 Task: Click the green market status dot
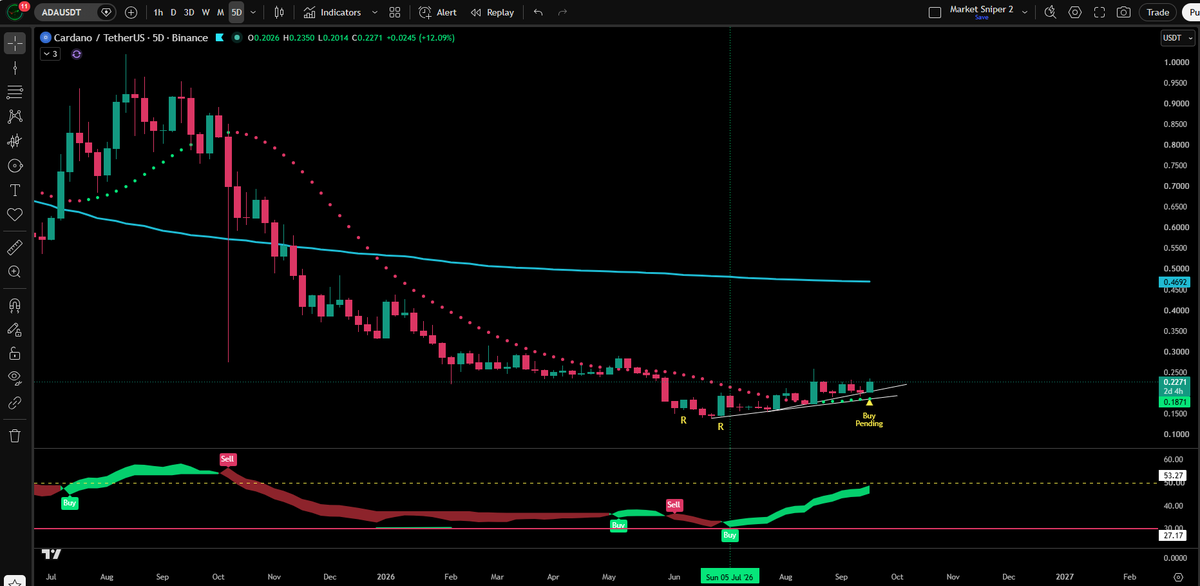click(x=236, y=38)
